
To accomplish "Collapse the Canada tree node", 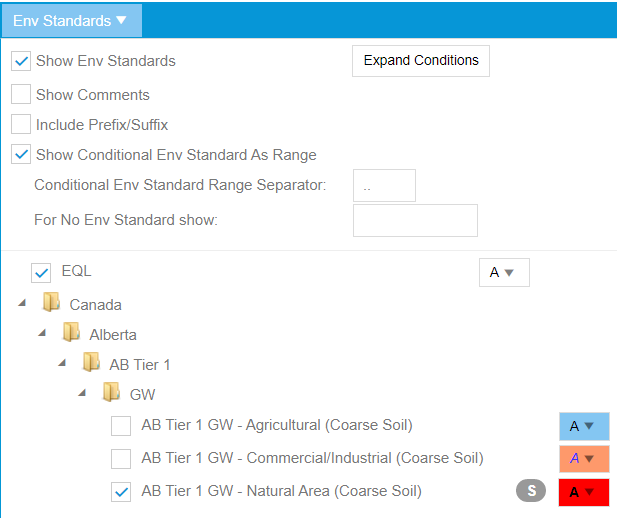I will tap(23, 304).
